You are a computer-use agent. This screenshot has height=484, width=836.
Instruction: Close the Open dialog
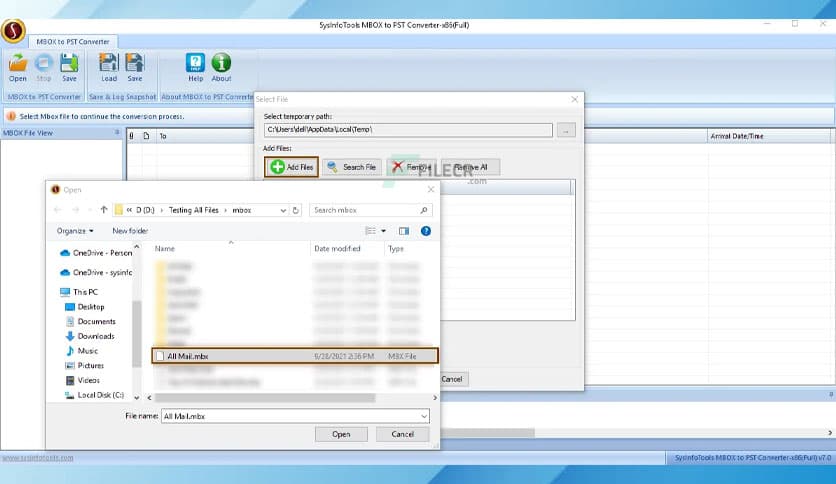click(431, 189)
